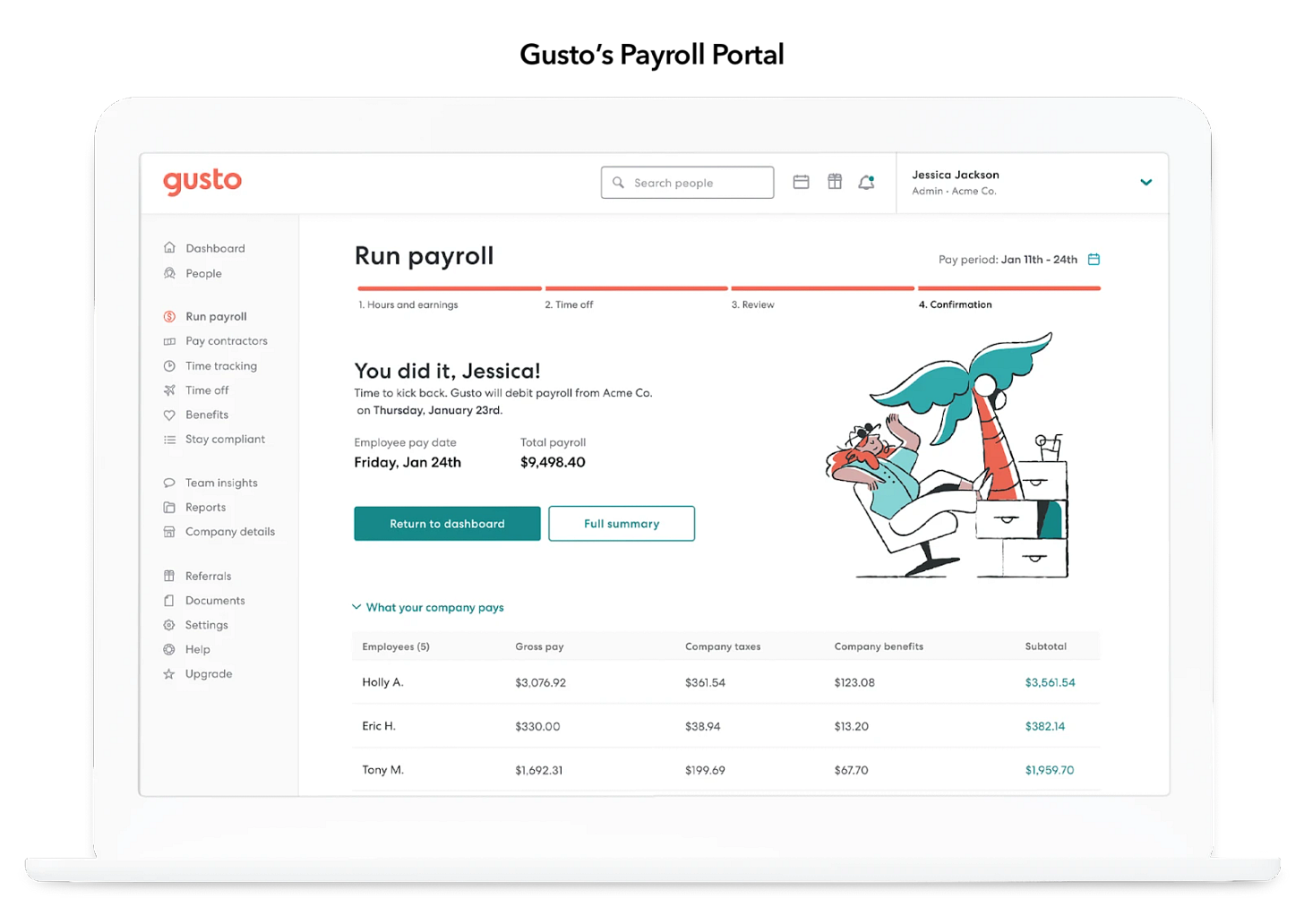Open the gift box icon in top bar

pos(835,182)
